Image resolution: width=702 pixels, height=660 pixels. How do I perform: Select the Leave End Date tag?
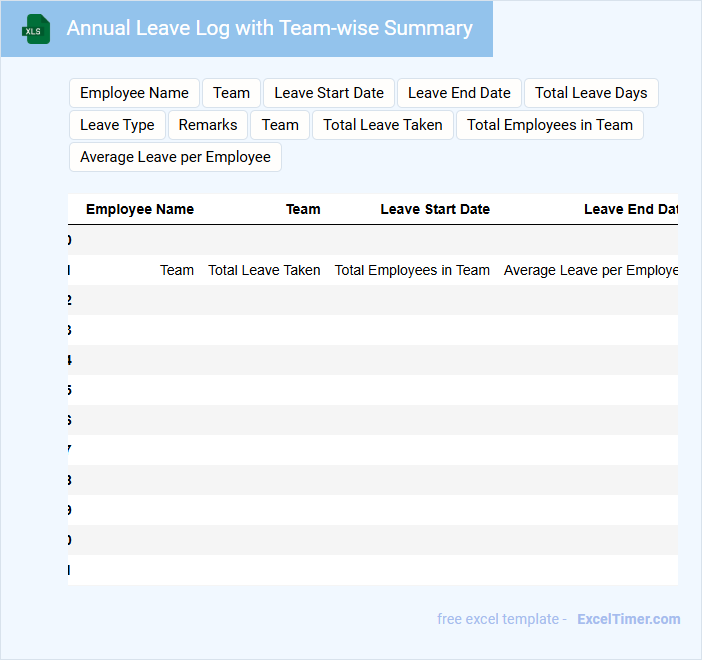pyautogui.click(x=459, y=93)
